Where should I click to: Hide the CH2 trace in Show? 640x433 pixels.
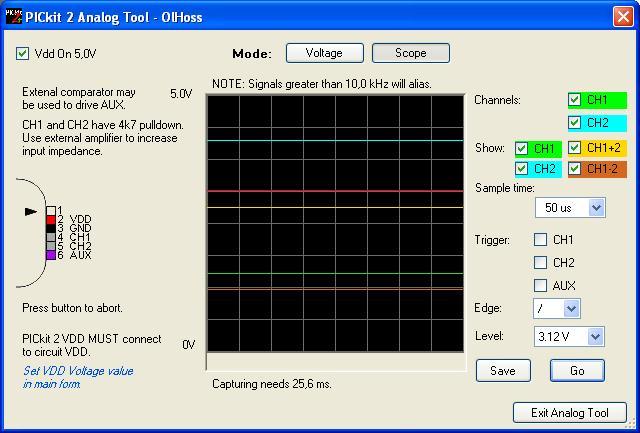point(522,169)
